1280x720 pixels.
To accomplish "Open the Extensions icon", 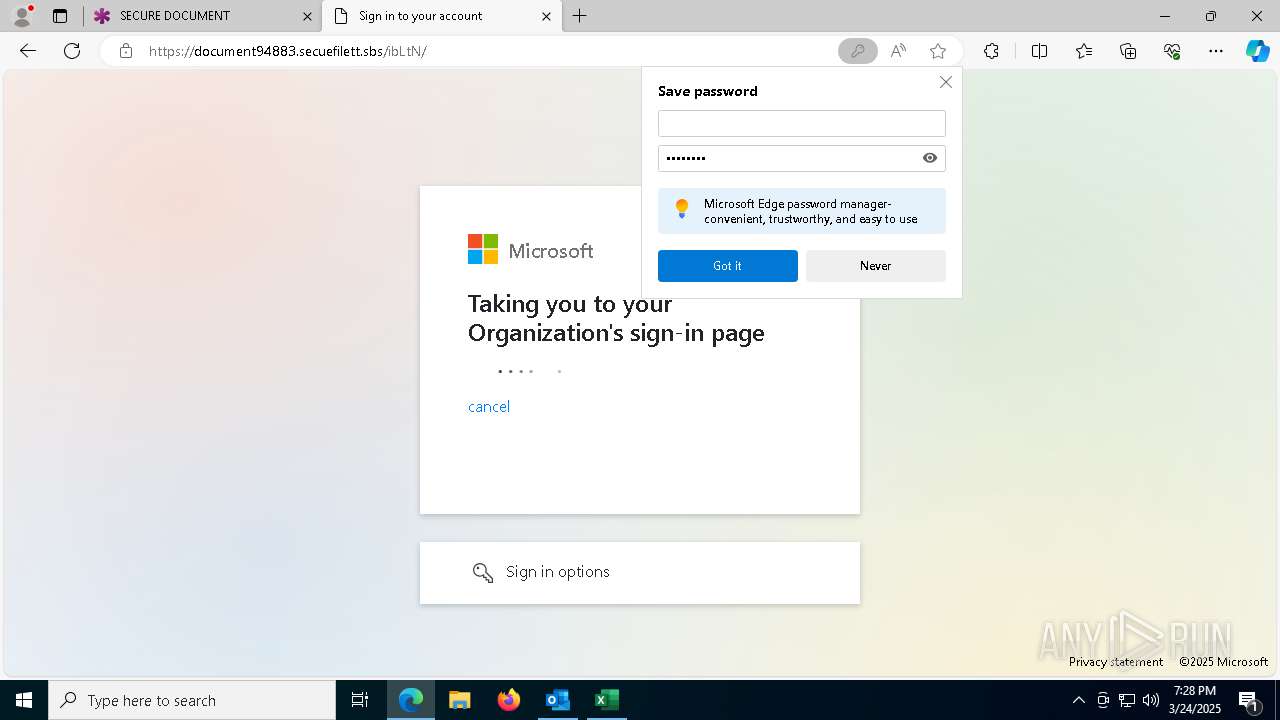I will pos(991,51).
